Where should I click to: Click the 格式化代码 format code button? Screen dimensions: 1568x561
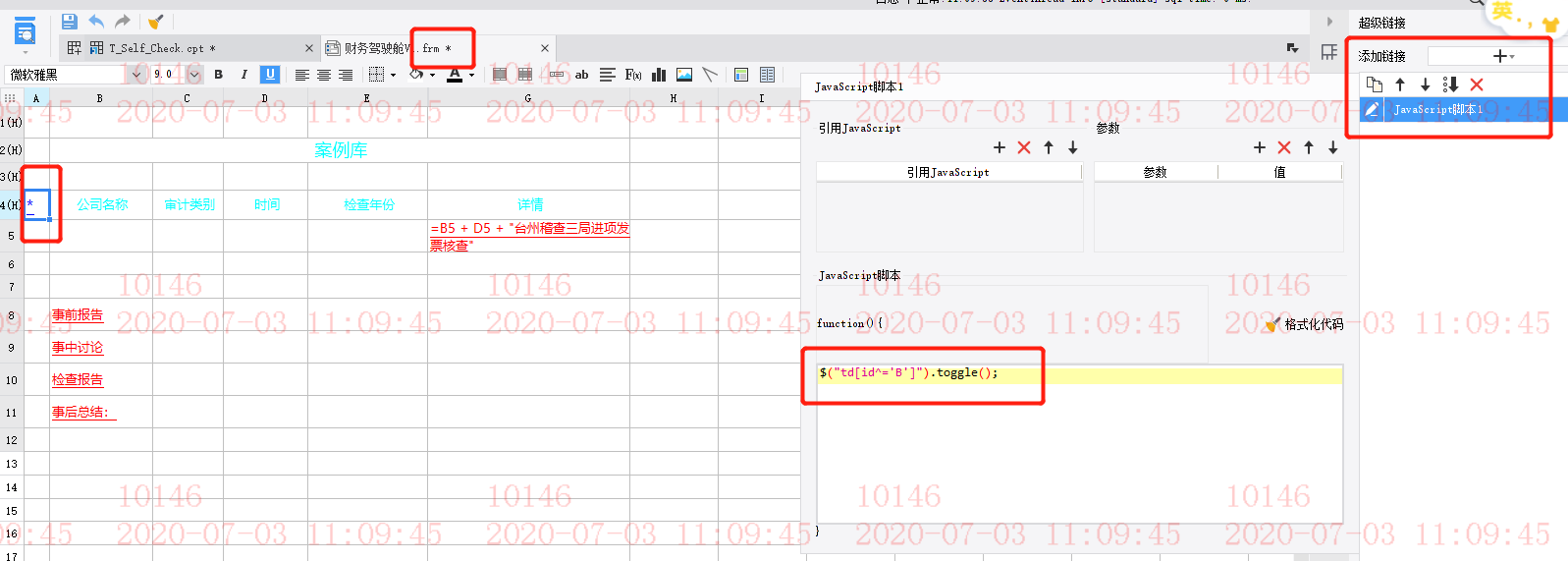(1304, 324)
